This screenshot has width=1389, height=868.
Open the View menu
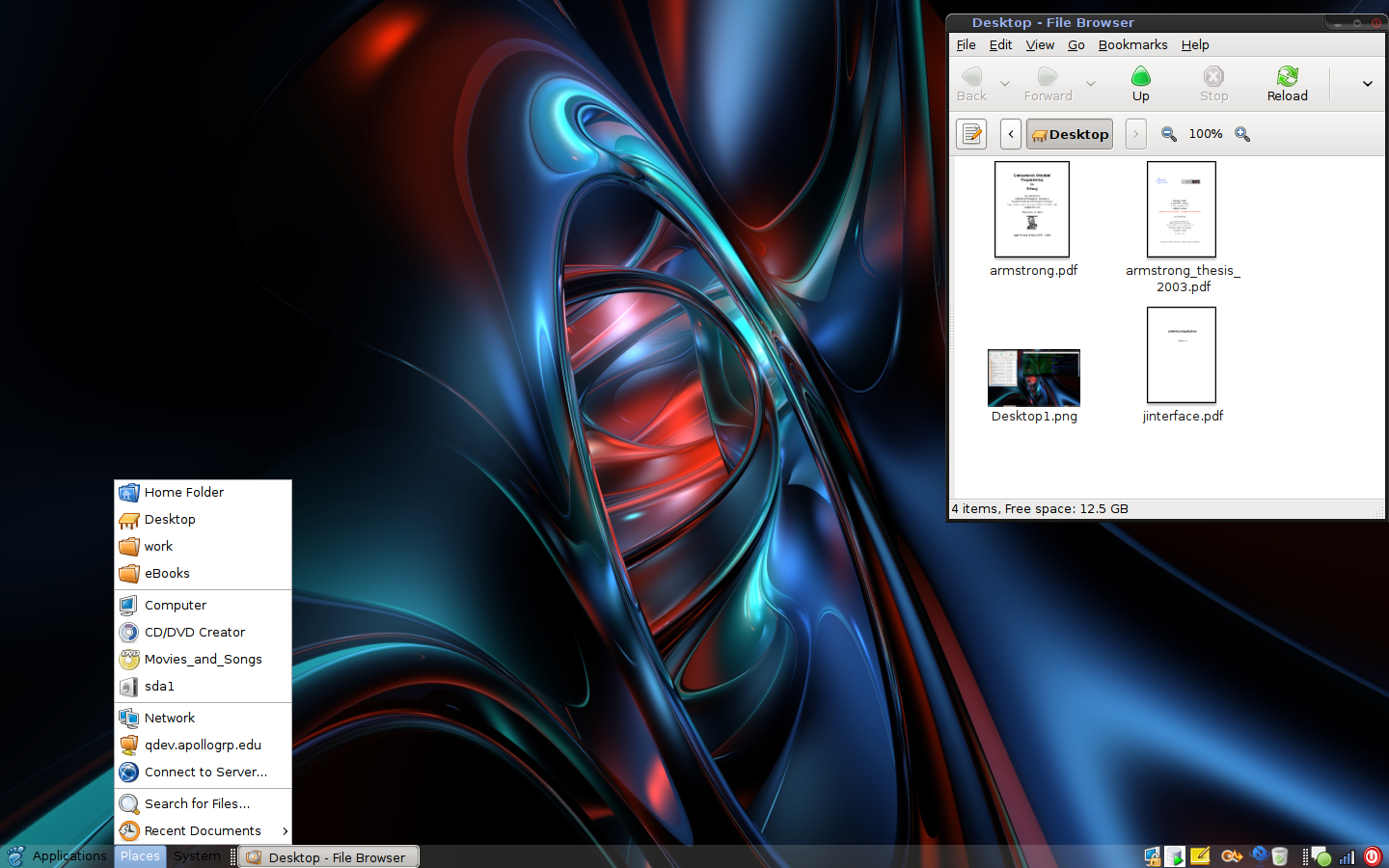click(x=1039, y=45)
